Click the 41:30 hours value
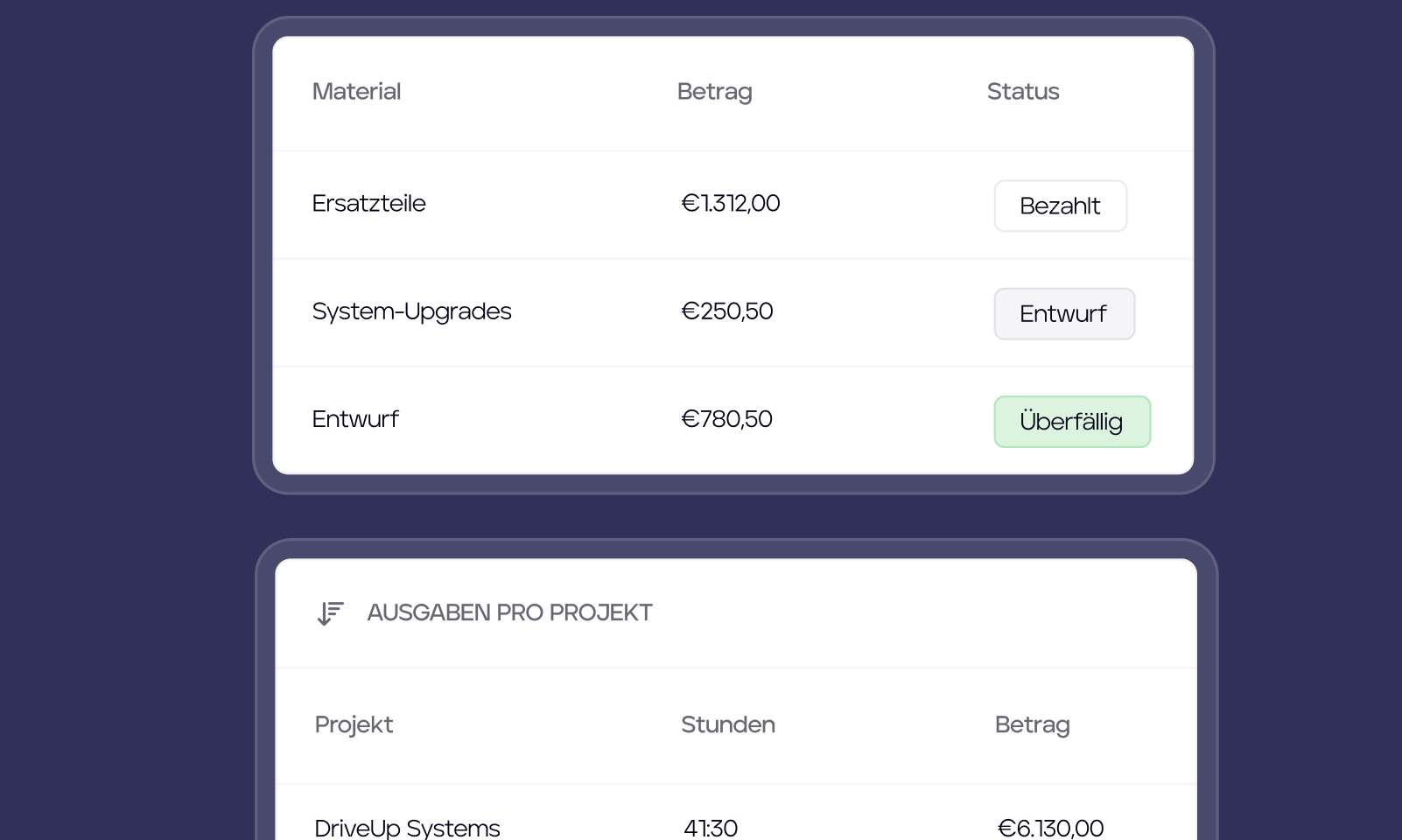This screenshot has width=1402, height=840. point(711,828)
